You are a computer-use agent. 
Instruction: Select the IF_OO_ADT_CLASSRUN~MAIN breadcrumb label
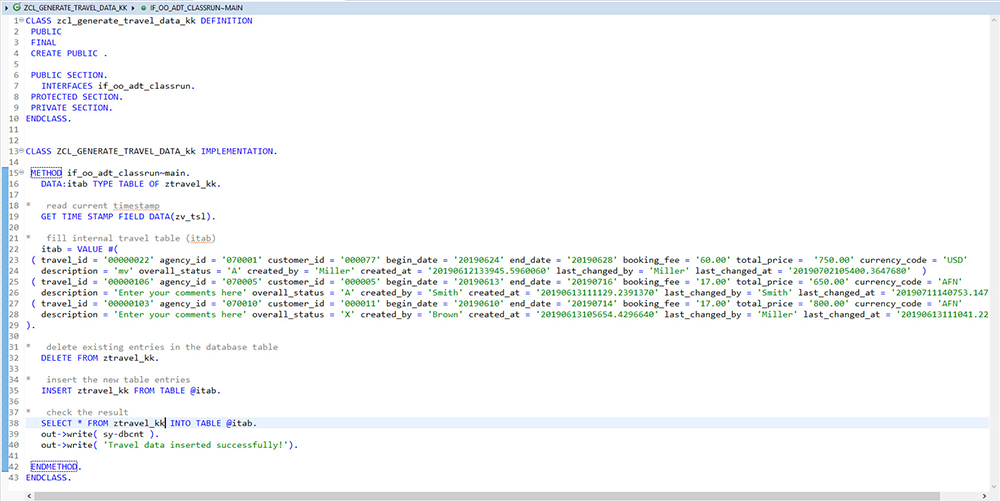point(196,6)
